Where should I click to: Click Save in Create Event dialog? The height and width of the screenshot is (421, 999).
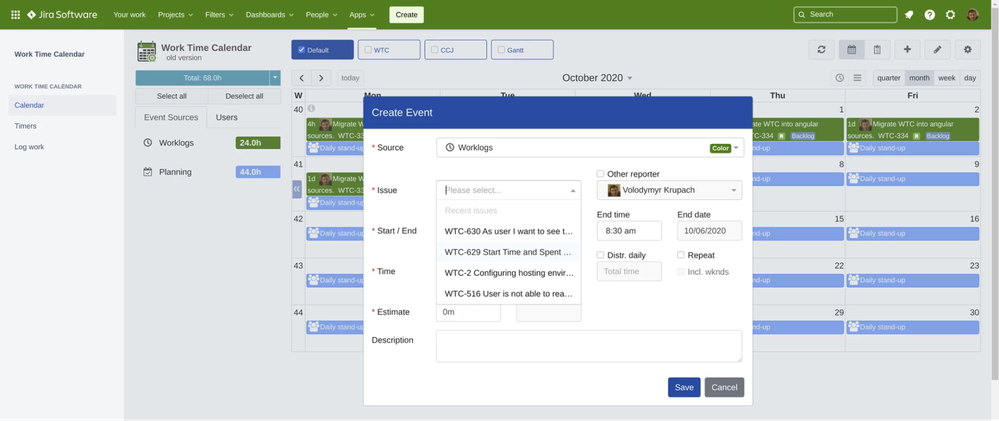click(684, 387)
